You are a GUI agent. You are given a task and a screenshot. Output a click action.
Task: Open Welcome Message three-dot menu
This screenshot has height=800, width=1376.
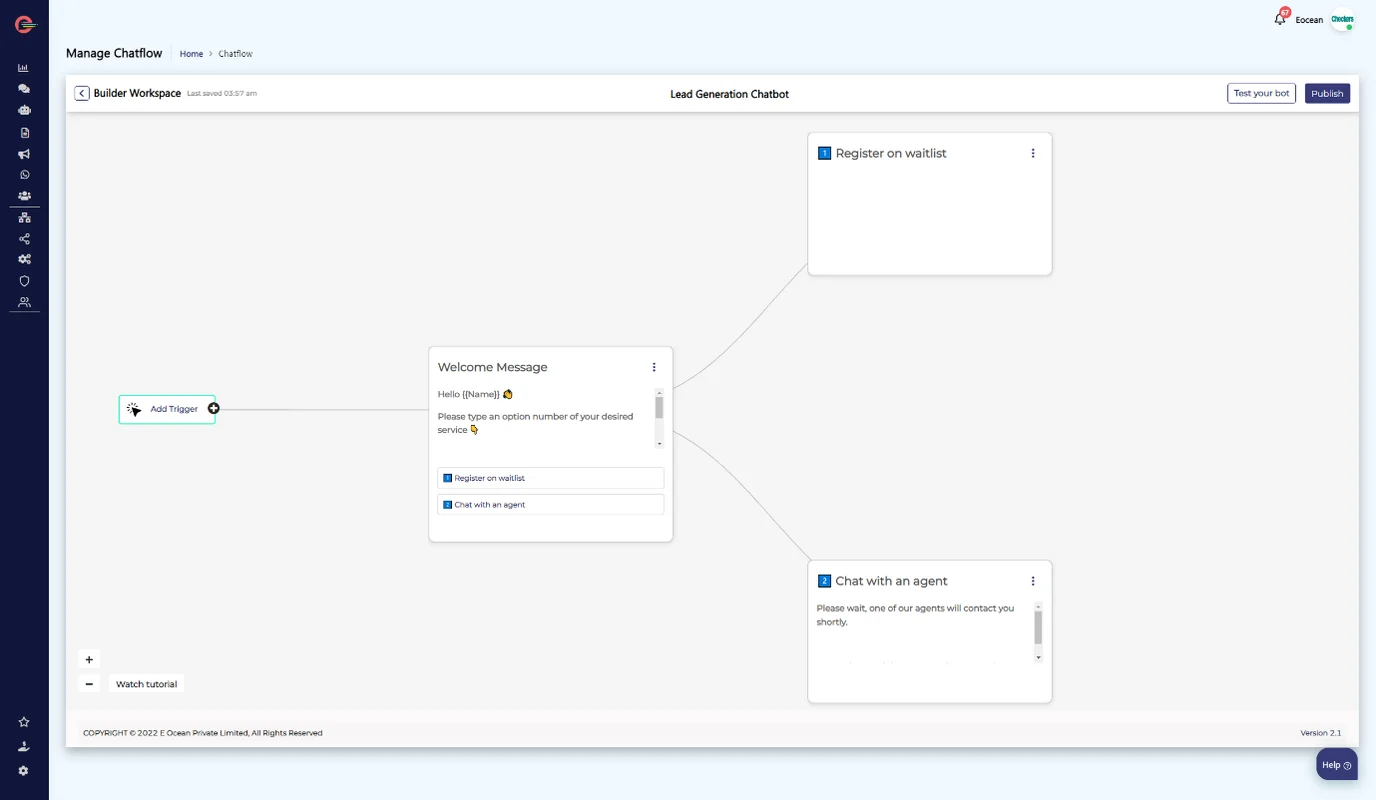pos(654,367)
